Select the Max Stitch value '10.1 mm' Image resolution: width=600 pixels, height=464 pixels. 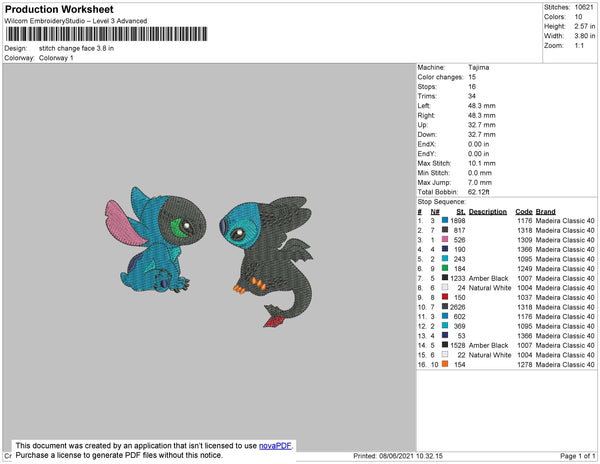482,163
